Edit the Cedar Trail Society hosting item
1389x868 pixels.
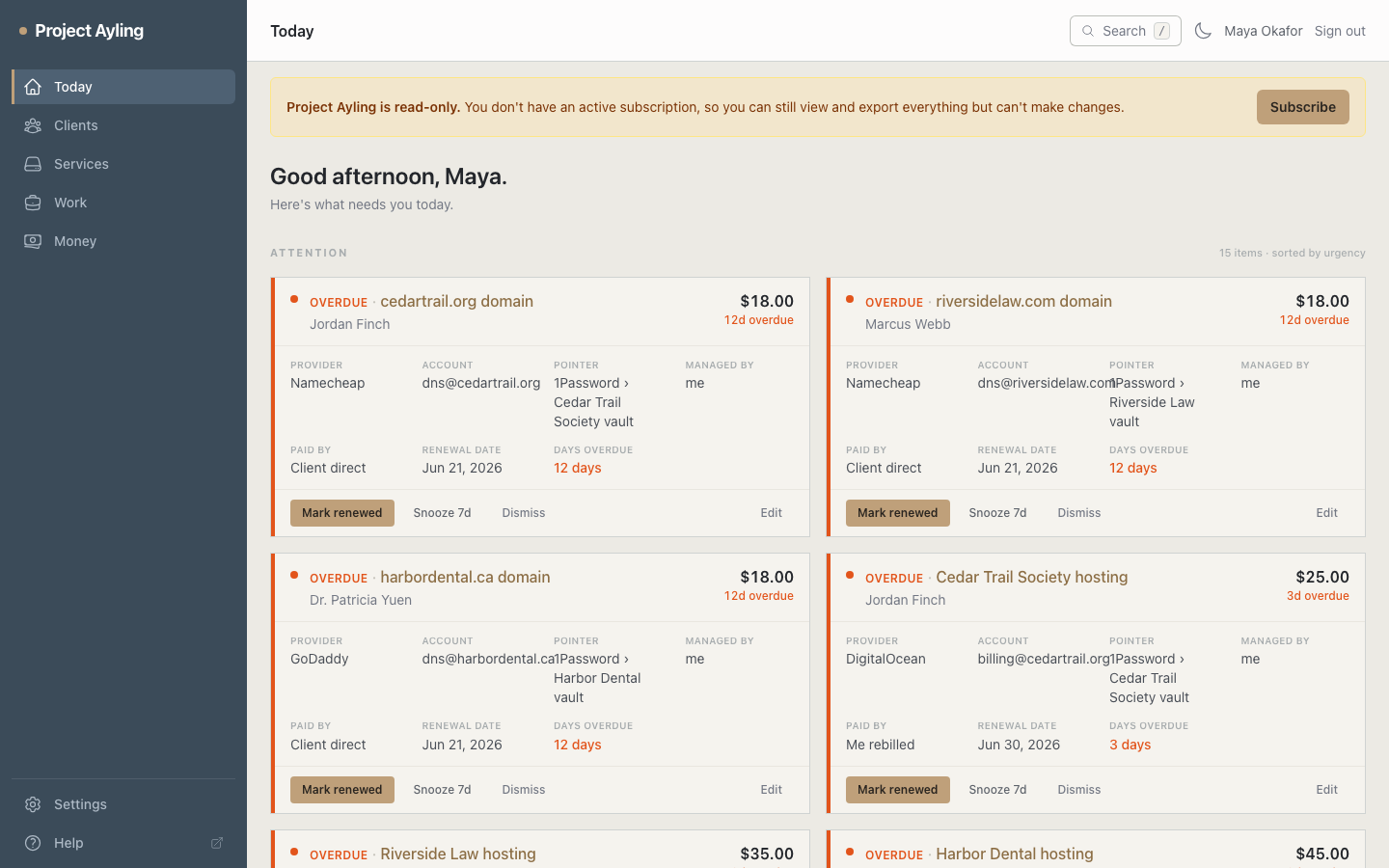(1326, 790)
